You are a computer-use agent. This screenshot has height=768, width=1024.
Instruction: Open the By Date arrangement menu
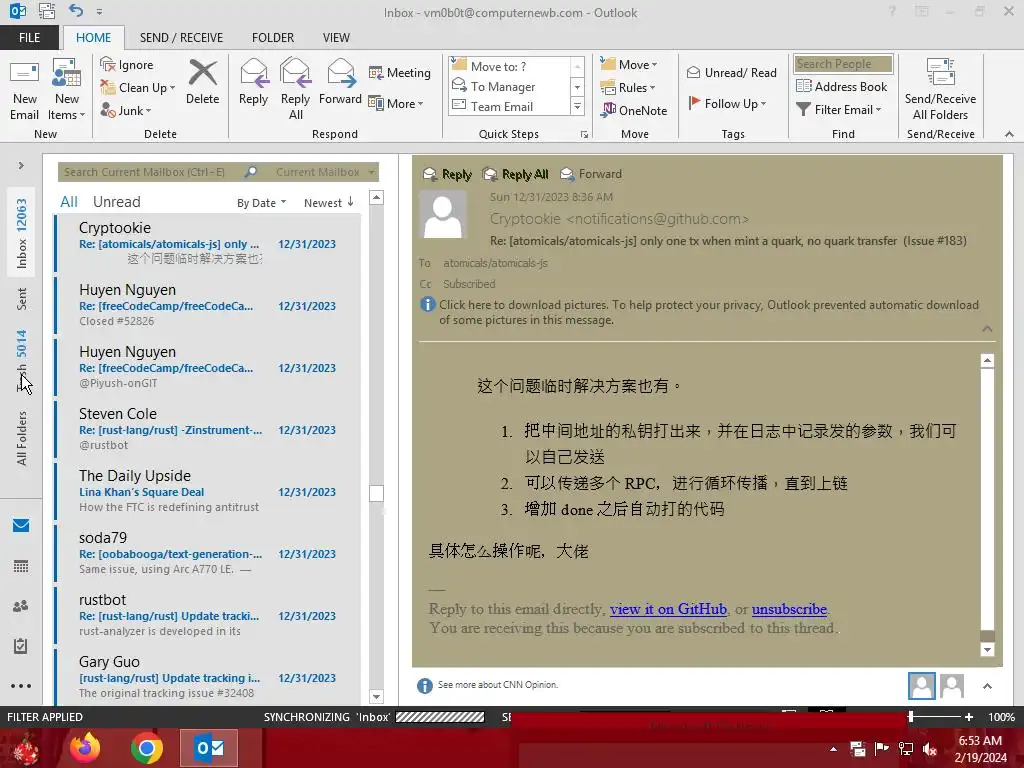pyautogui.click(x=261, y=203)
